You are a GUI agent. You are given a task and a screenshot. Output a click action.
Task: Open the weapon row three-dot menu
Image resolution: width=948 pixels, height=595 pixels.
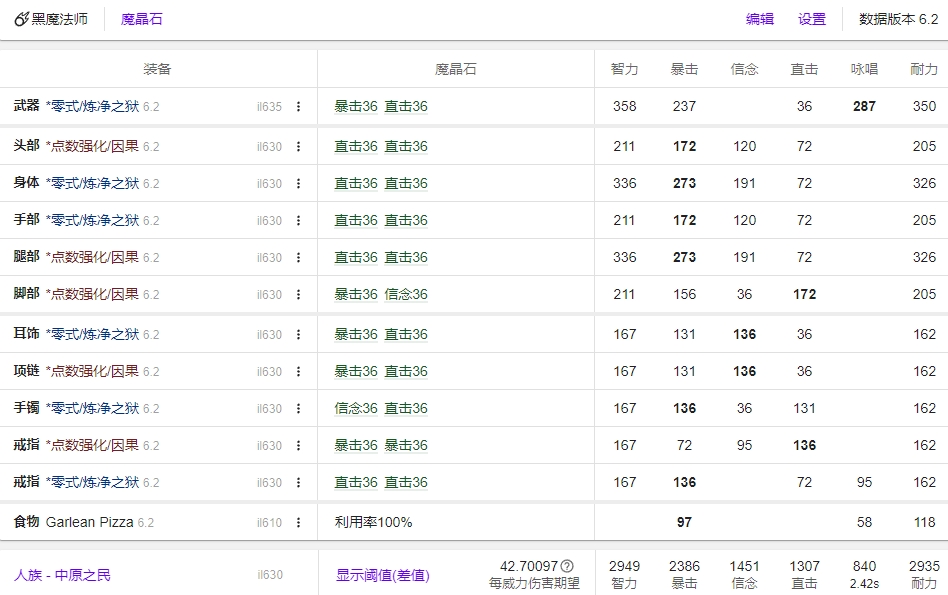[x=298, y=106]
